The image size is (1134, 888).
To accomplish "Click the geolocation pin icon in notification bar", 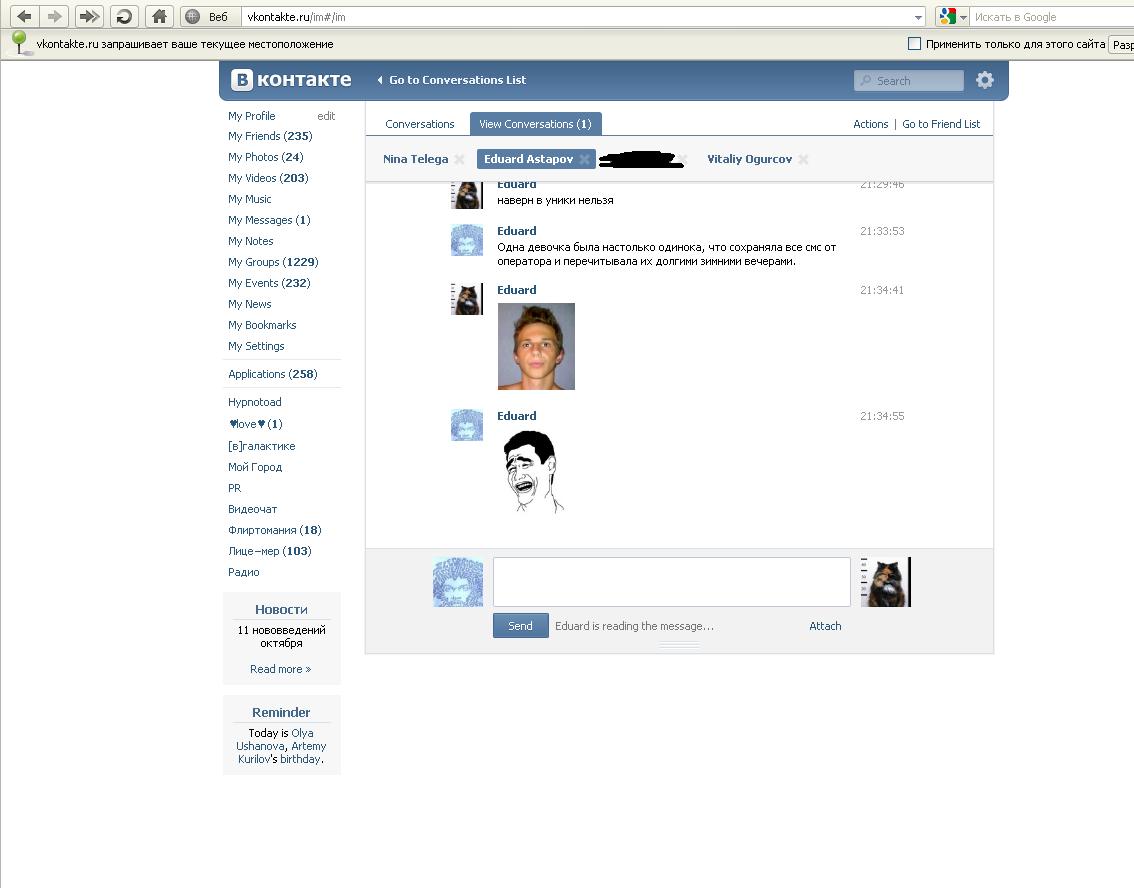I will (x=20, y=43).
